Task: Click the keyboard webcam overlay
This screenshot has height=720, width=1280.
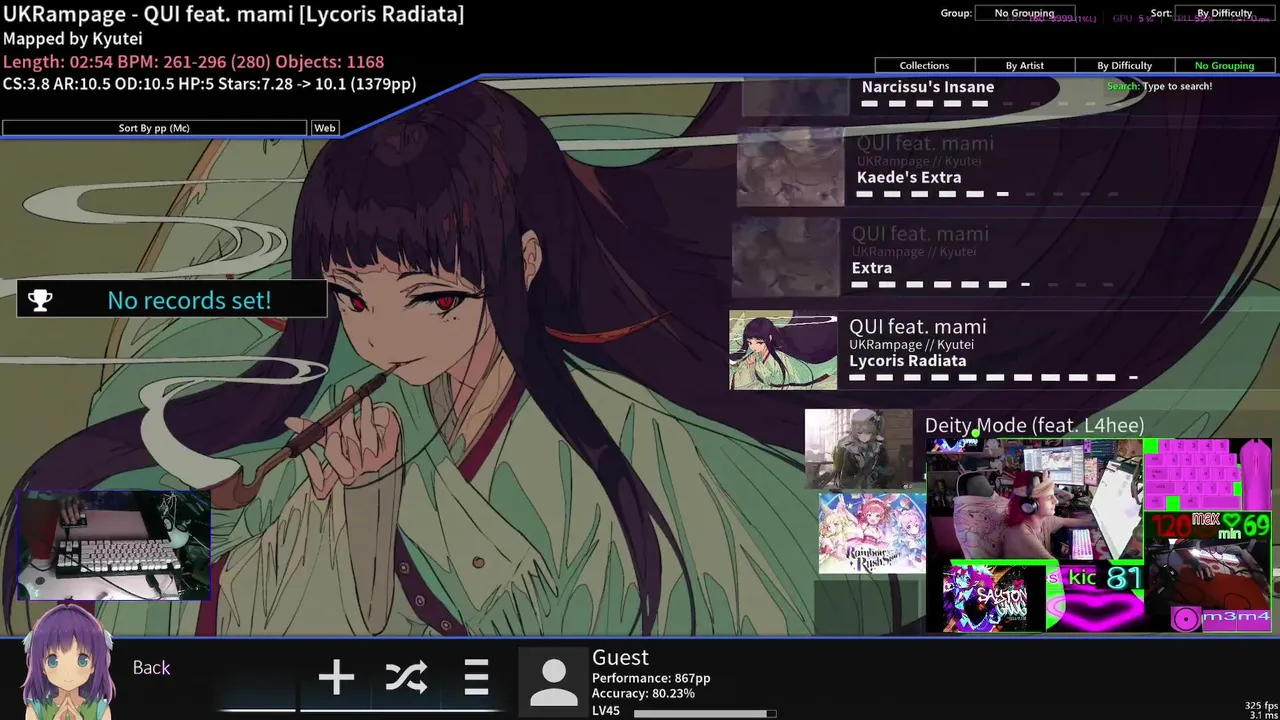Action: (x=114, y=545)
